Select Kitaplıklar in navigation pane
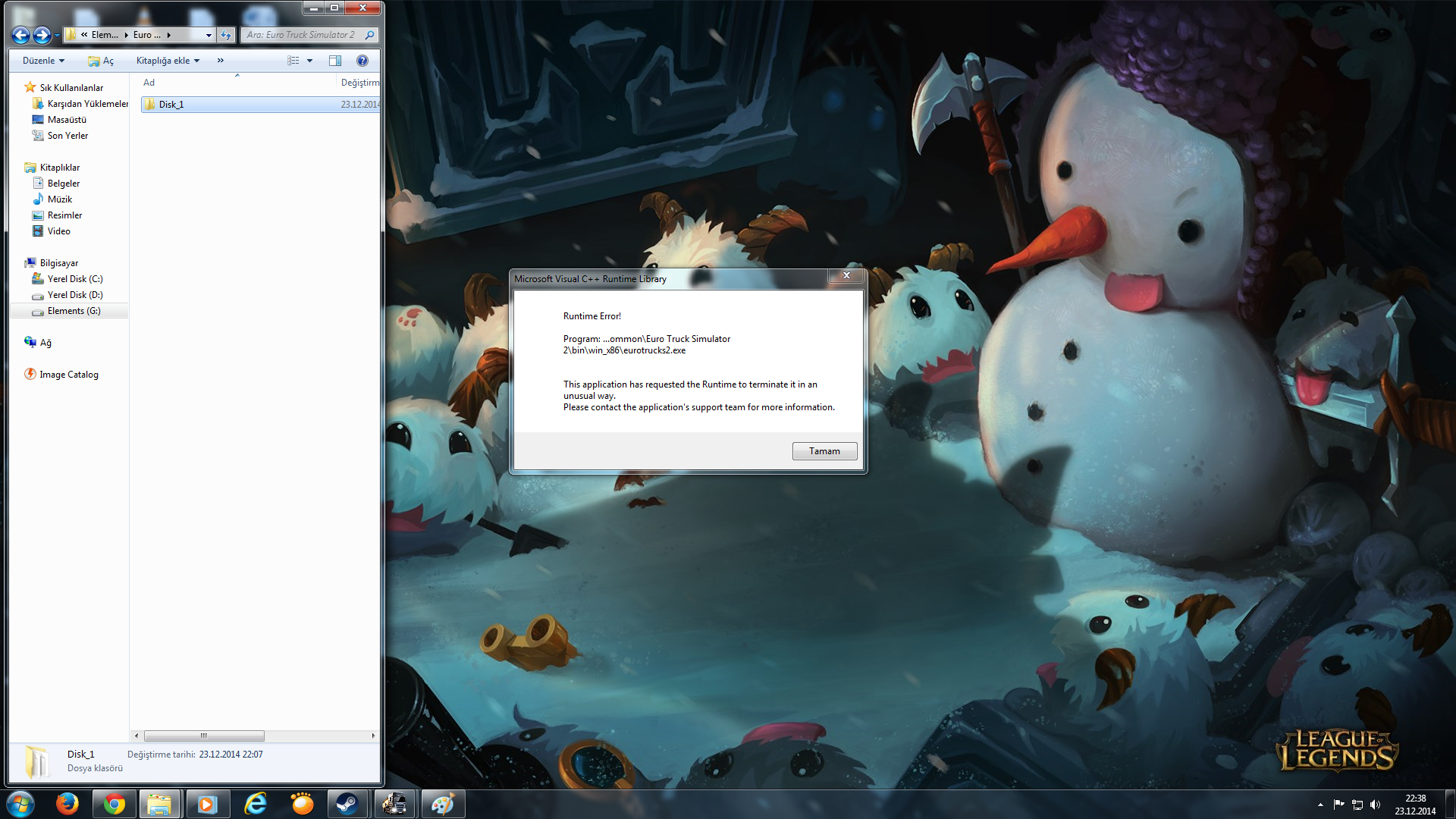 point(59,168)
